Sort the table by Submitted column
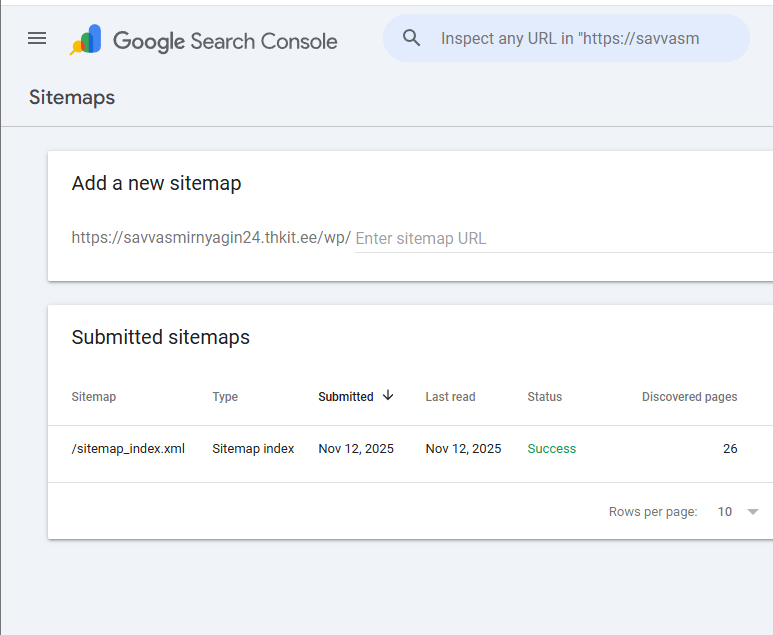Viewport: 773px width, 635px height. [346, 397]
